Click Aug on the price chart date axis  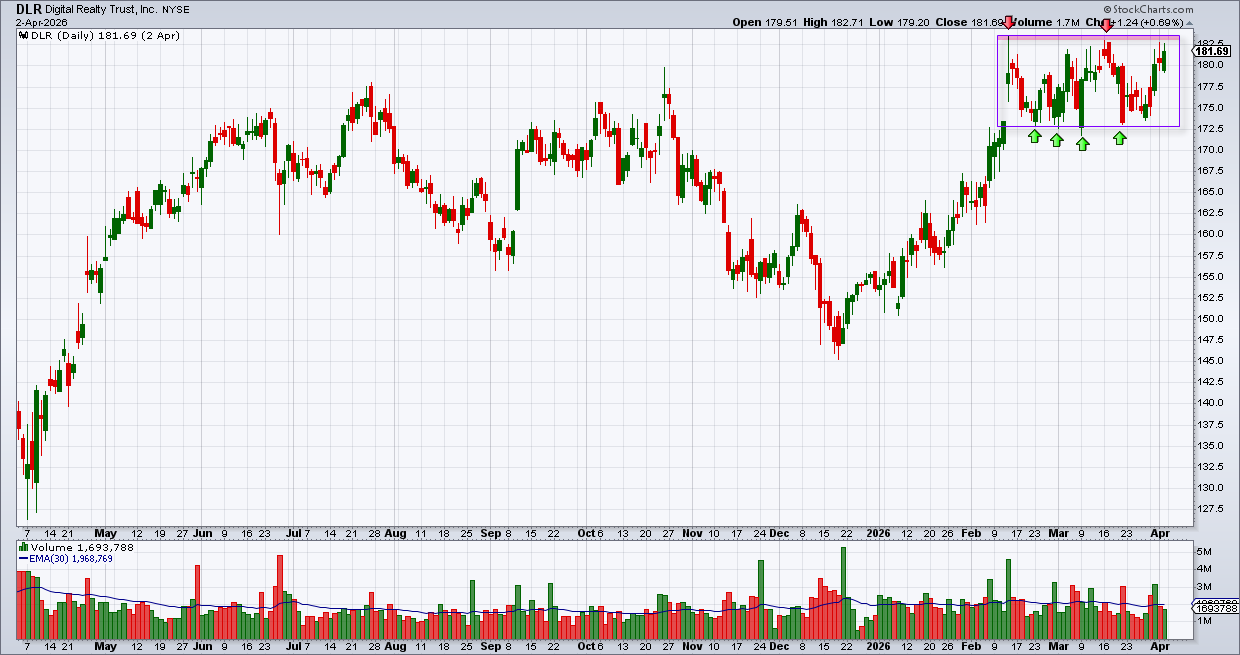pos(395,533)
